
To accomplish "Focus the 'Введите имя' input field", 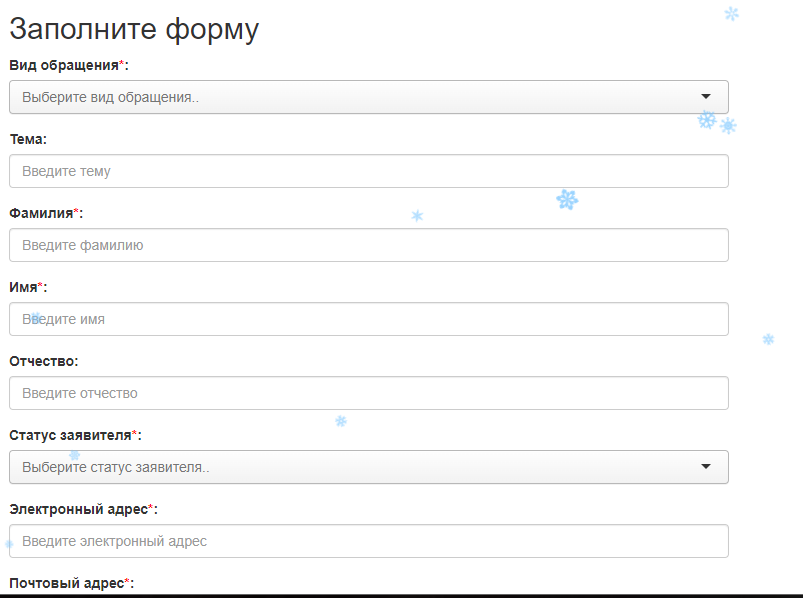I will click(x=369, y=319).
